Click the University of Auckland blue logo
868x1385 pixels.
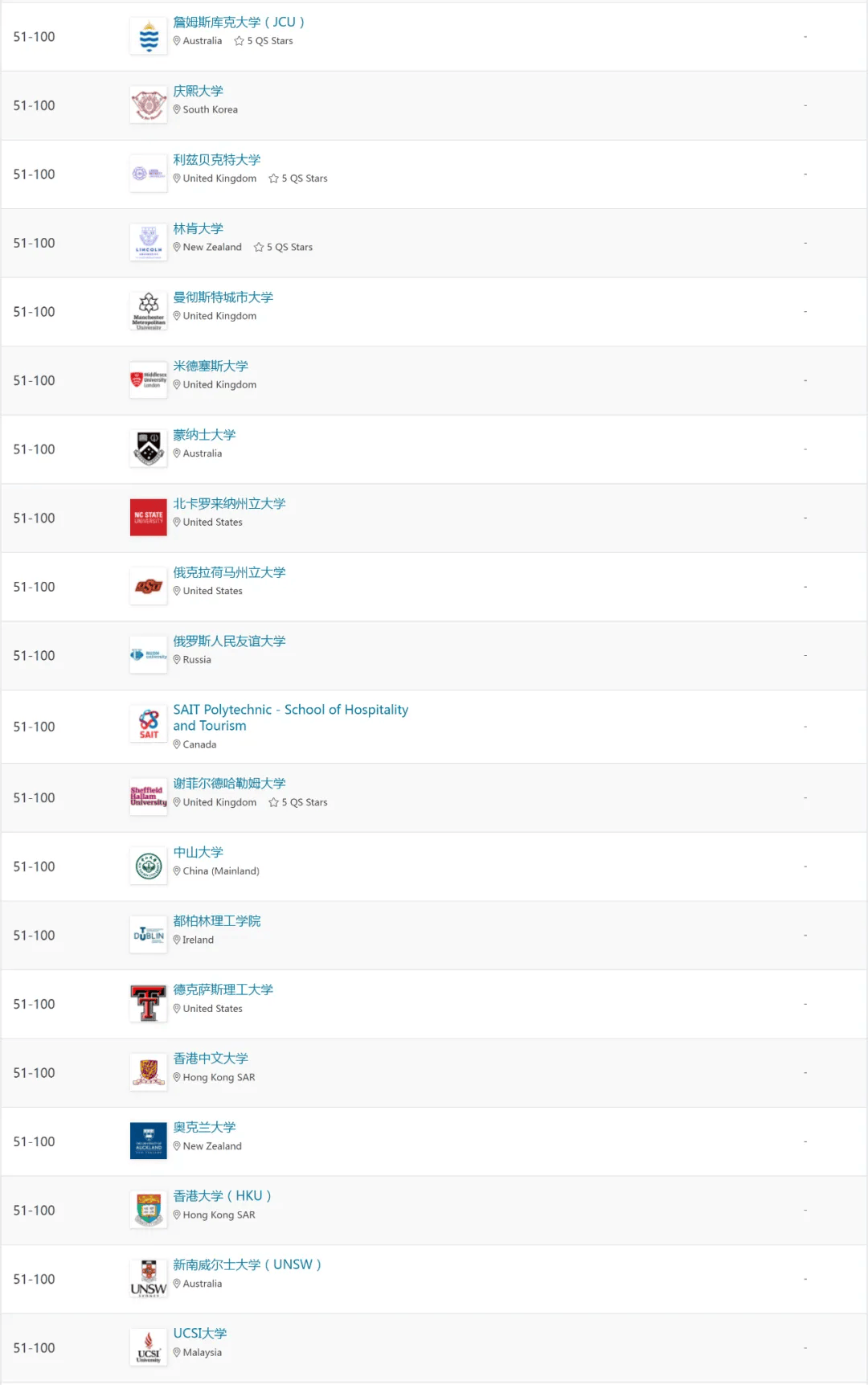(x=149, y=1141)
